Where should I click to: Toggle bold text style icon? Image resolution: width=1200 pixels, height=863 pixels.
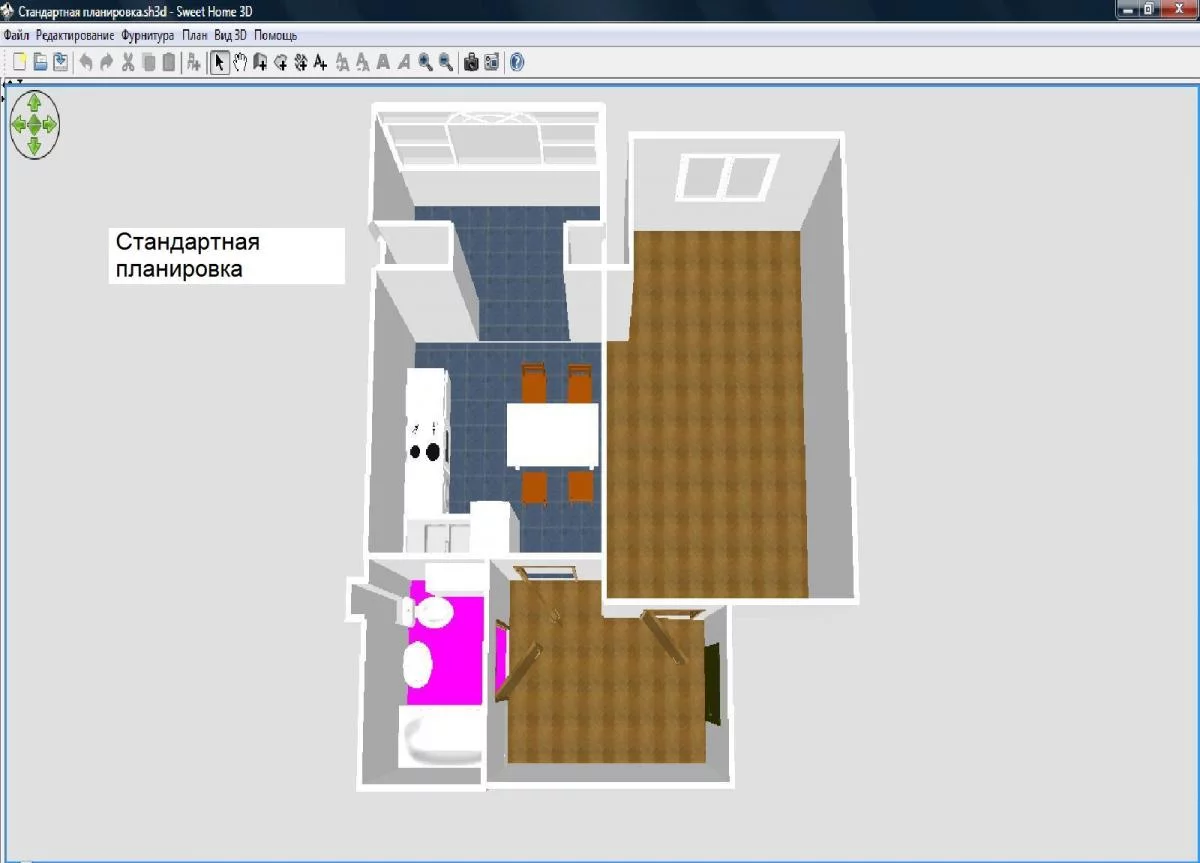383,62
